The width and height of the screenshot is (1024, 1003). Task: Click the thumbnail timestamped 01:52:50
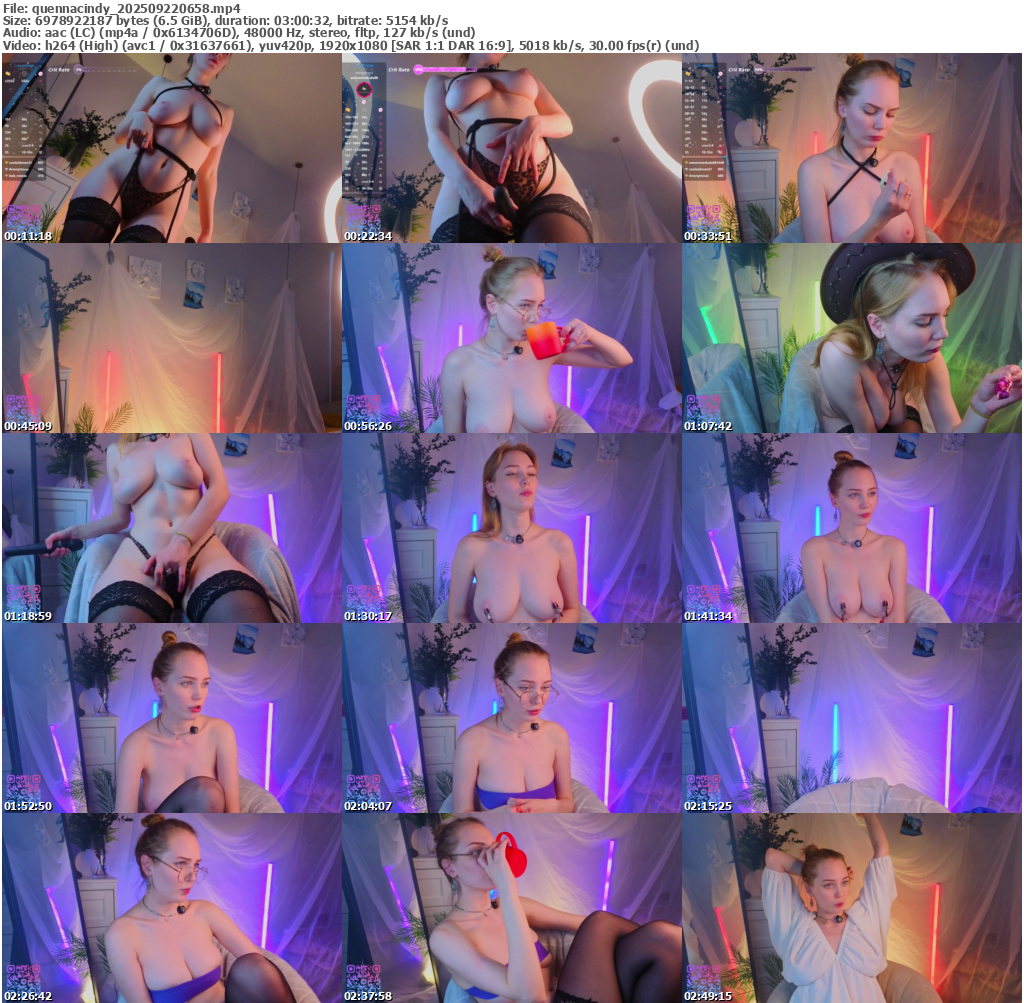click(x=171, y=718)
